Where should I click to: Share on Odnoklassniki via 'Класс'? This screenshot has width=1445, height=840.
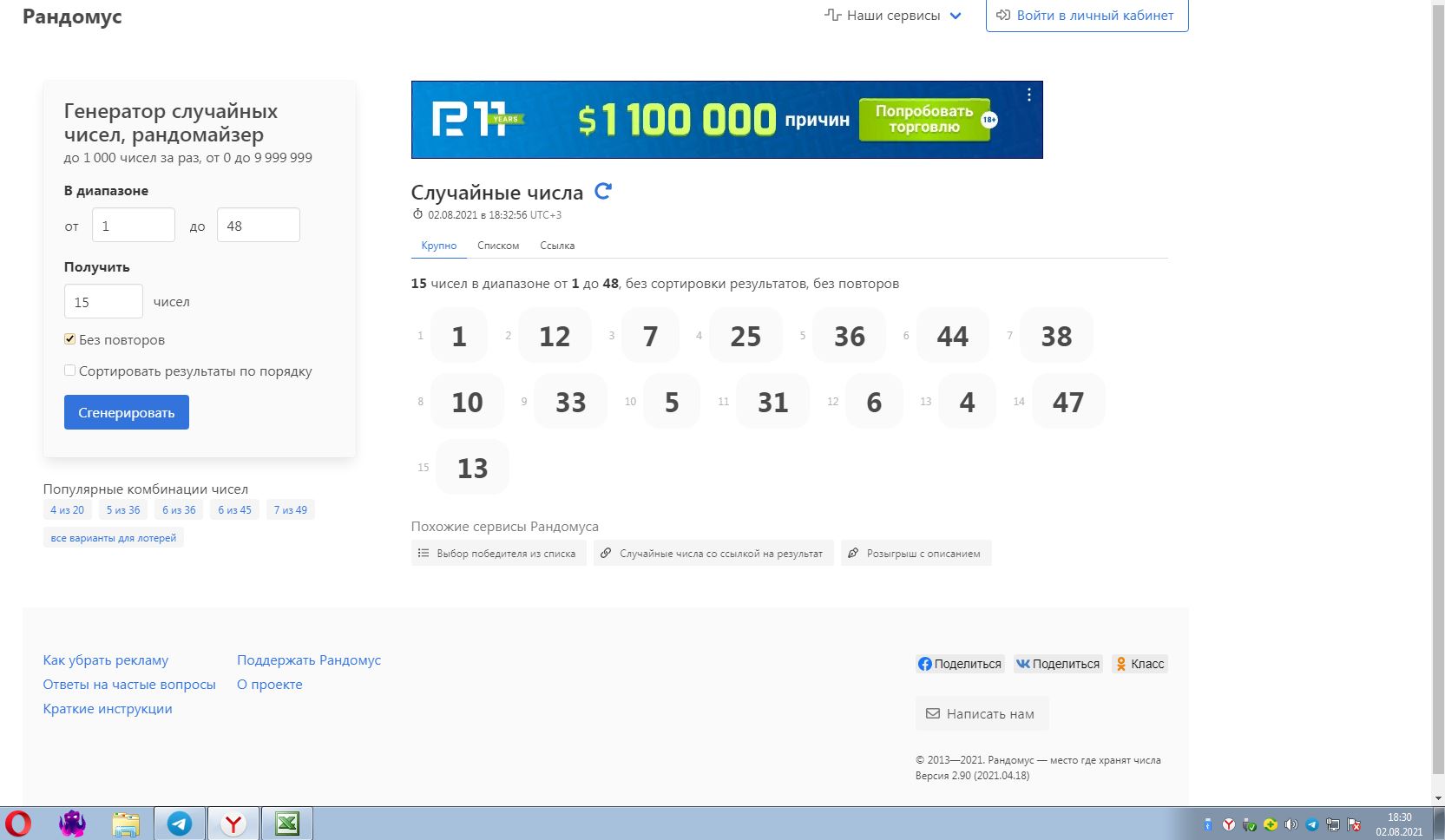[1140, 664]
